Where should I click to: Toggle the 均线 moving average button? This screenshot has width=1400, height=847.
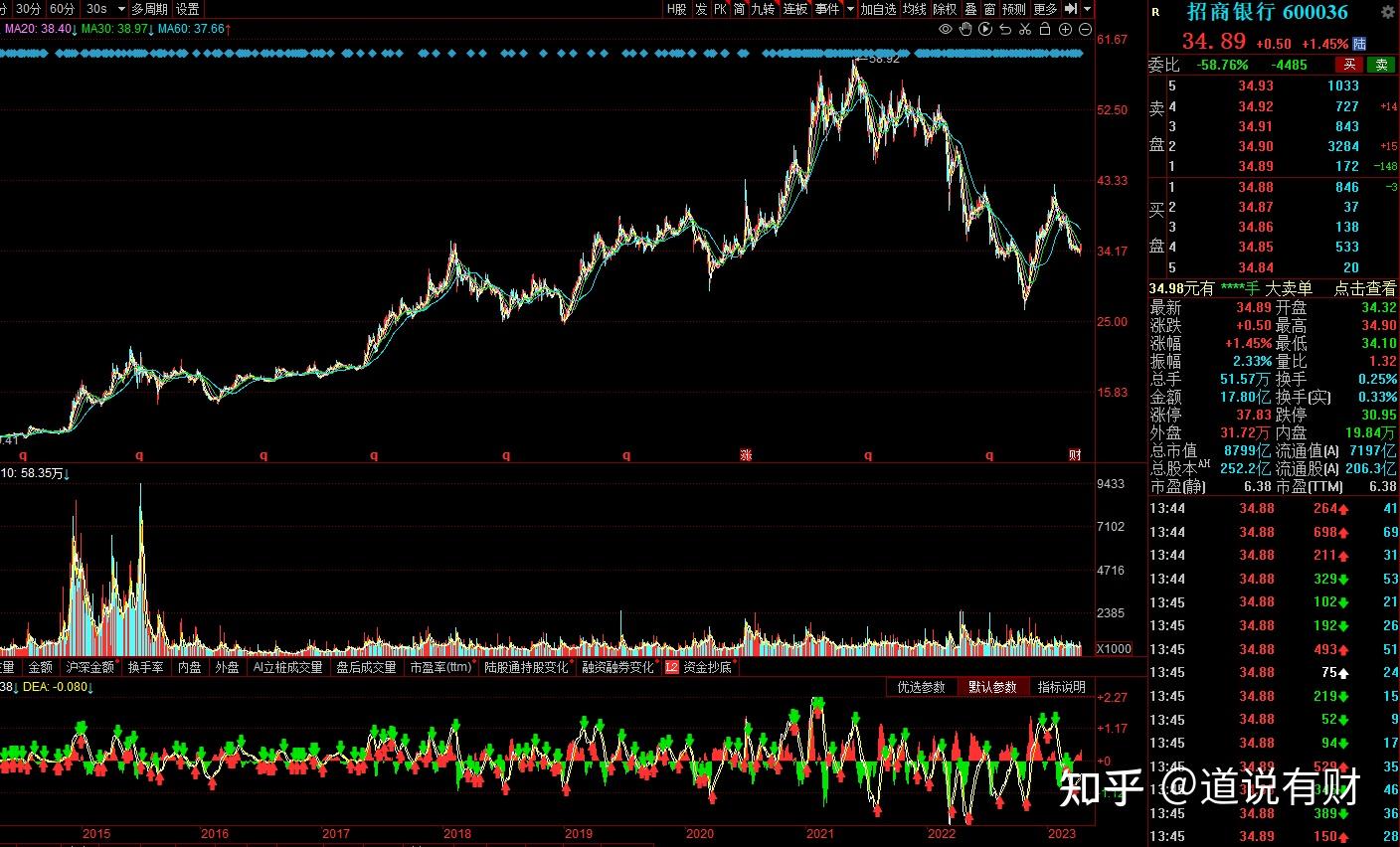pyautogui.click(x=915, y=9)
